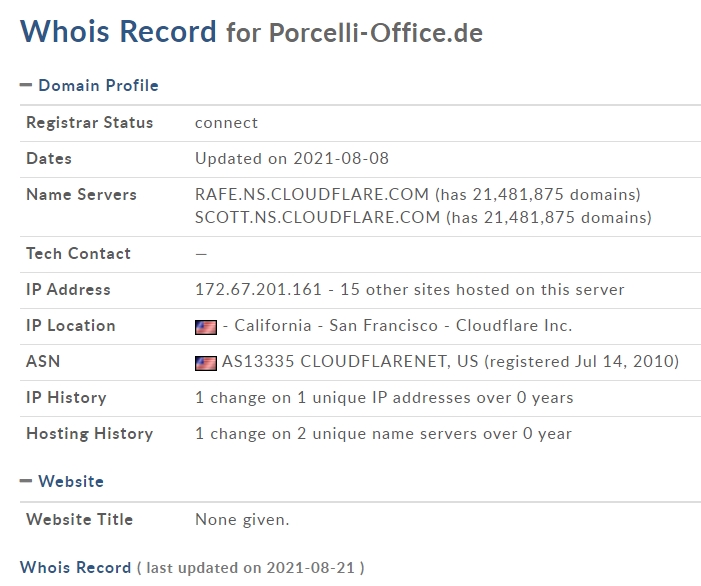The width and height of the screenshot is (701, 586).
Task: Open the SCOTT.NS.CLOUDFLARE.COM name server
Action: point(317,217)
